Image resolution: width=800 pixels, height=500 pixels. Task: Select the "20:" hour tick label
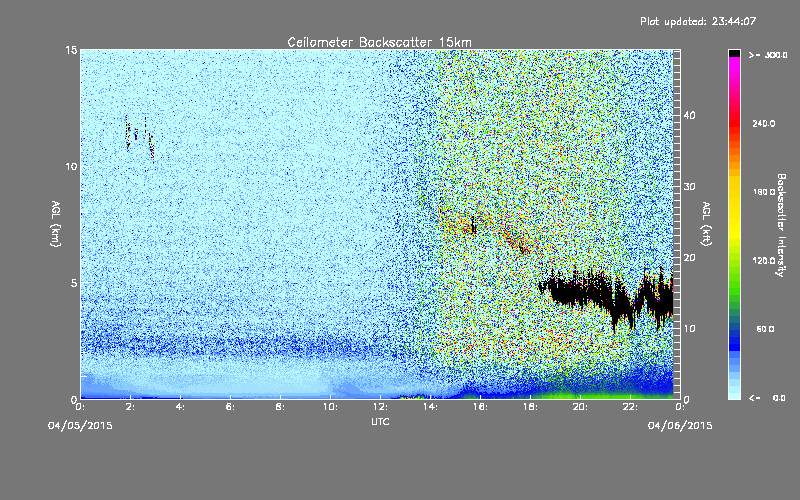pos(580,407)
